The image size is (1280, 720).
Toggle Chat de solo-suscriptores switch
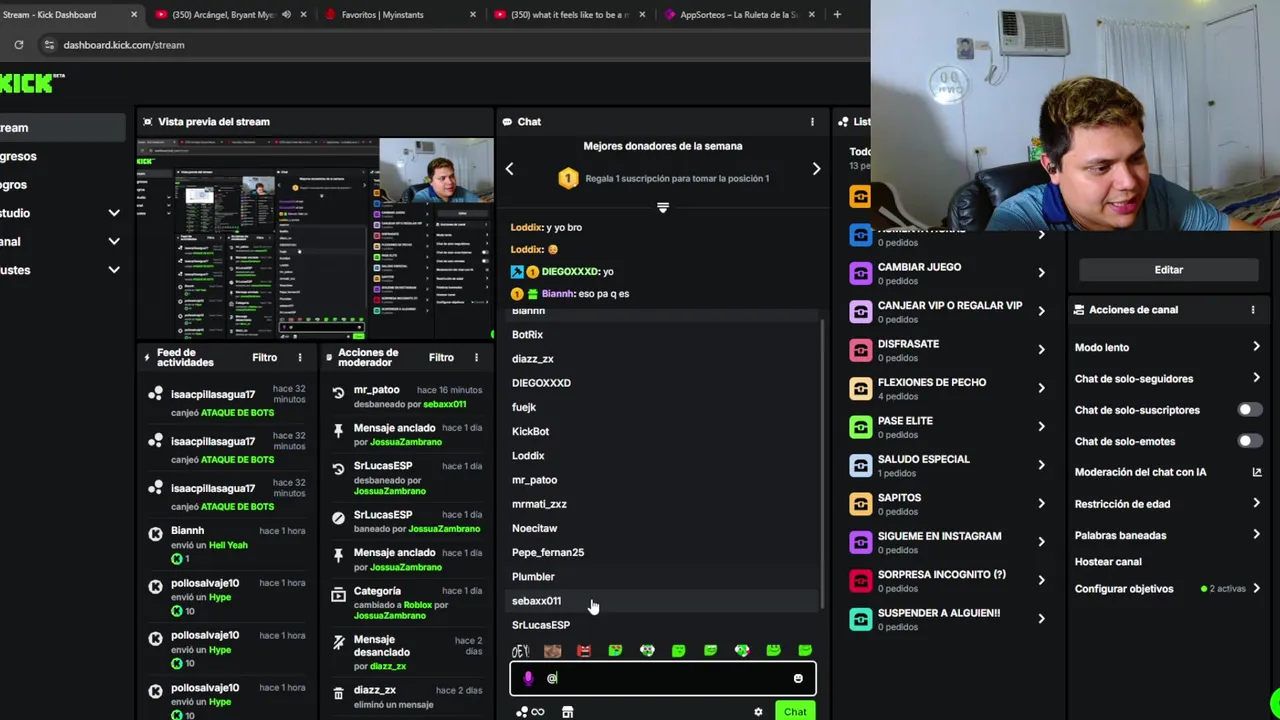1250,410
